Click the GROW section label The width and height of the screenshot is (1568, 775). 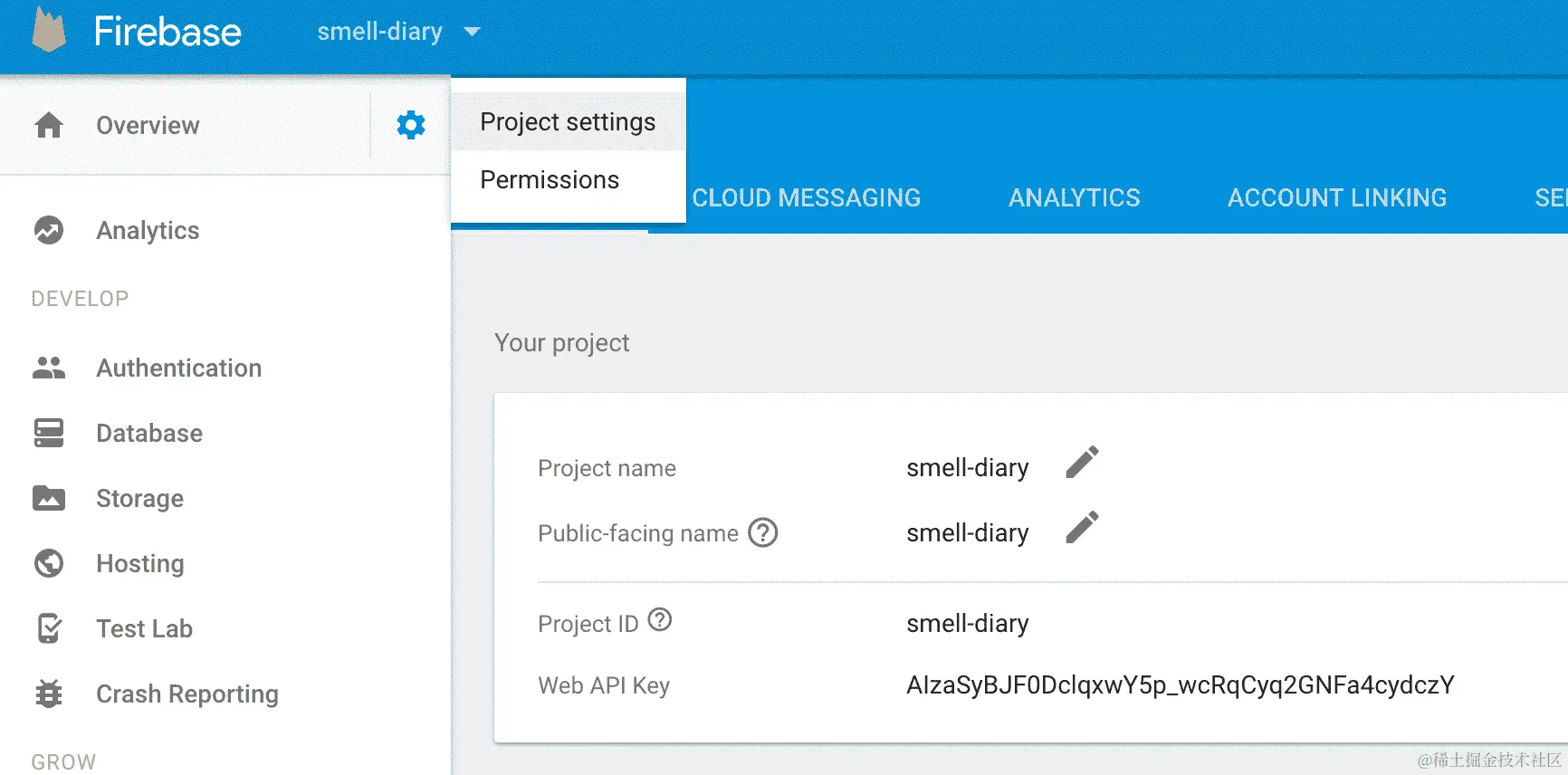click(63, 762)
